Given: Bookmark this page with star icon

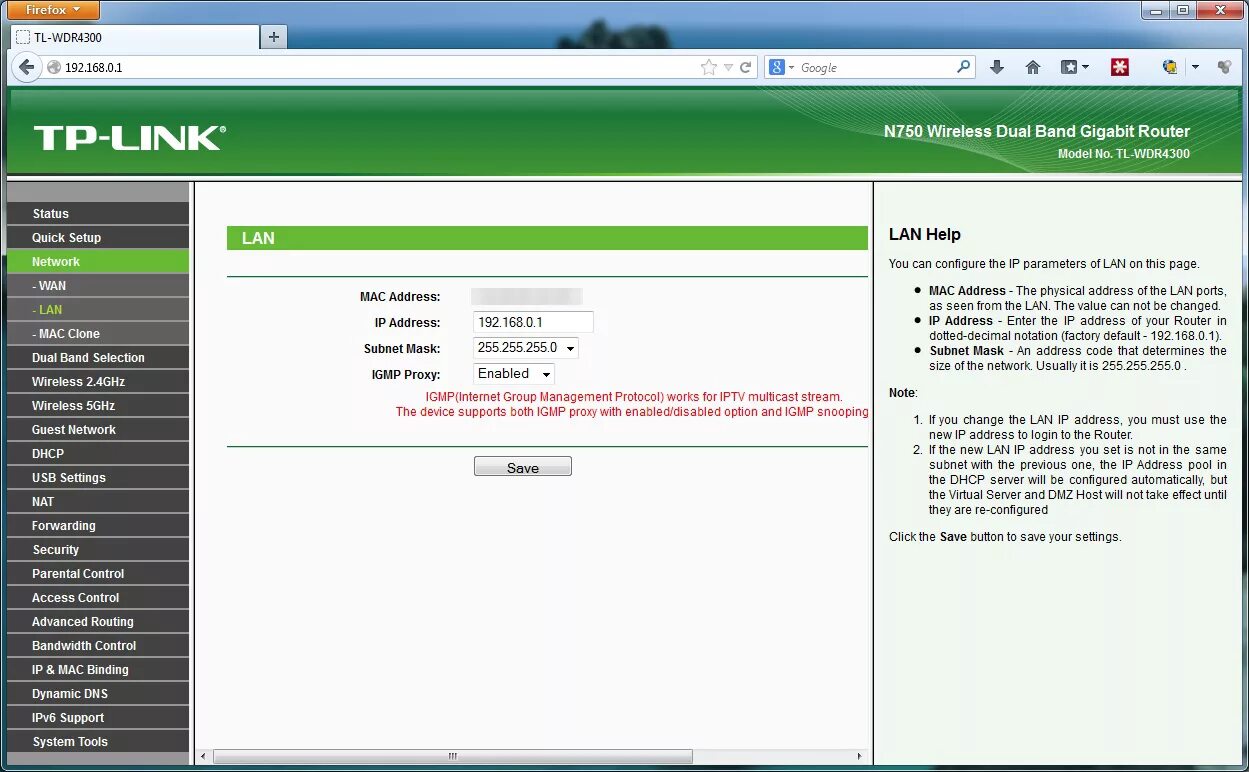Looking at the screenshot, I should [709, 67].
